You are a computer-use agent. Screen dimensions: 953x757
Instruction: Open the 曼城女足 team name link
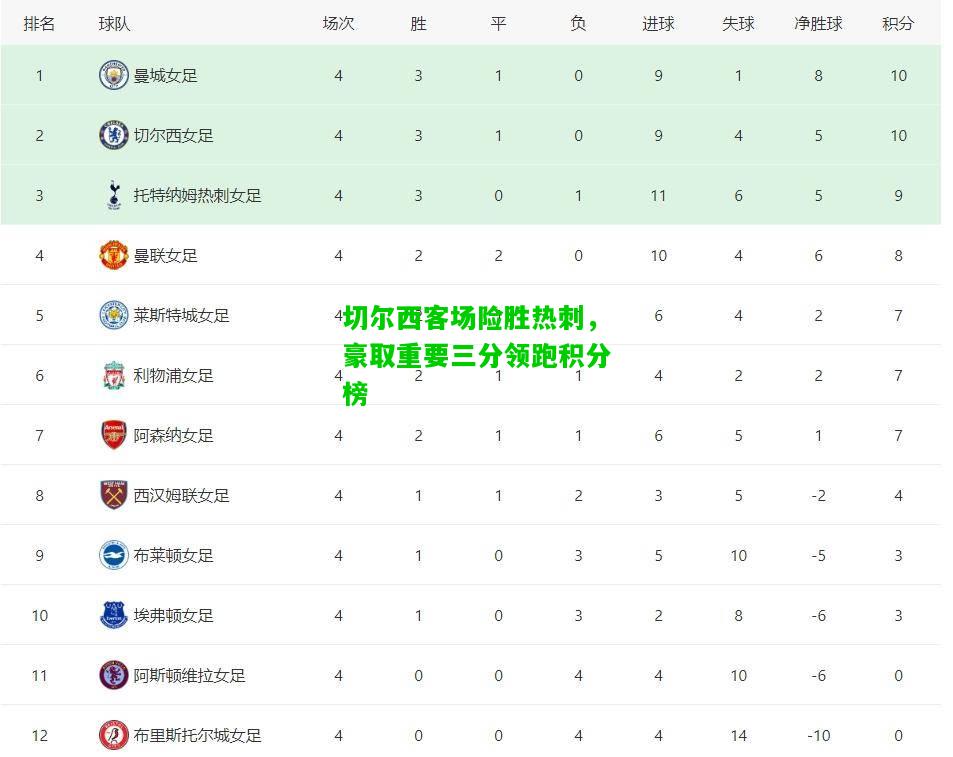(x=165, y=75)
